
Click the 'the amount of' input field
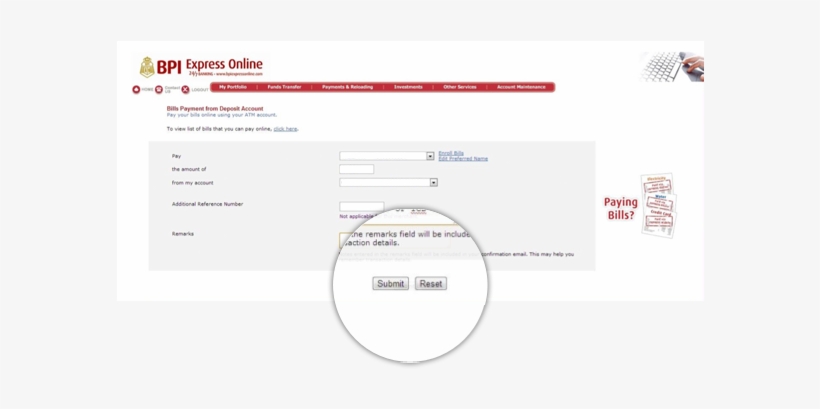click(x=356, y=169)
